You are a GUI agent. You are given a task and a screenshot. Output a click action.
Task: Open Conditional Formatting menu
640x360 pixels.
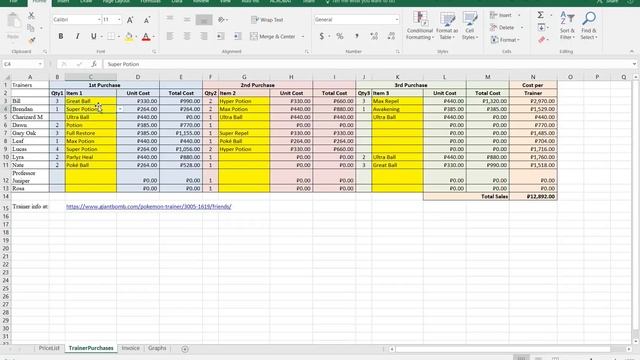420,25
